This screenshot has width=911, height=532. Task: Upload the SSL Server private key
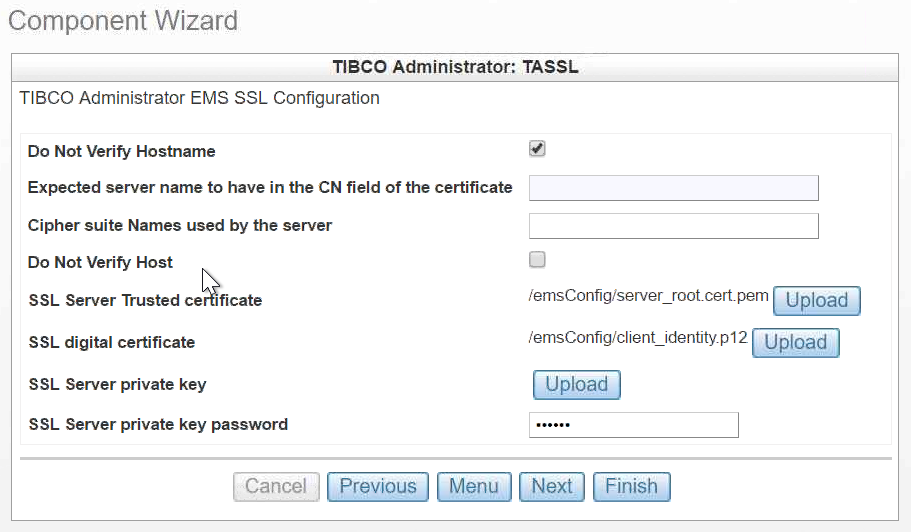[x=576, y=384]
